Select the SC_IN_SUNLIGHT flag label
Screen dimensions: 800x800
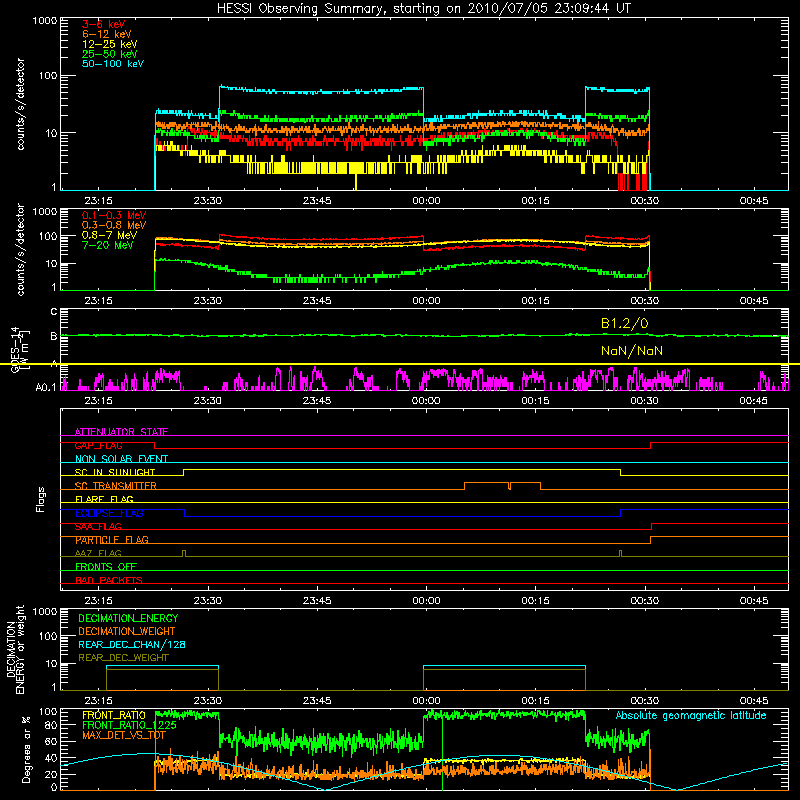coord(115,472)
